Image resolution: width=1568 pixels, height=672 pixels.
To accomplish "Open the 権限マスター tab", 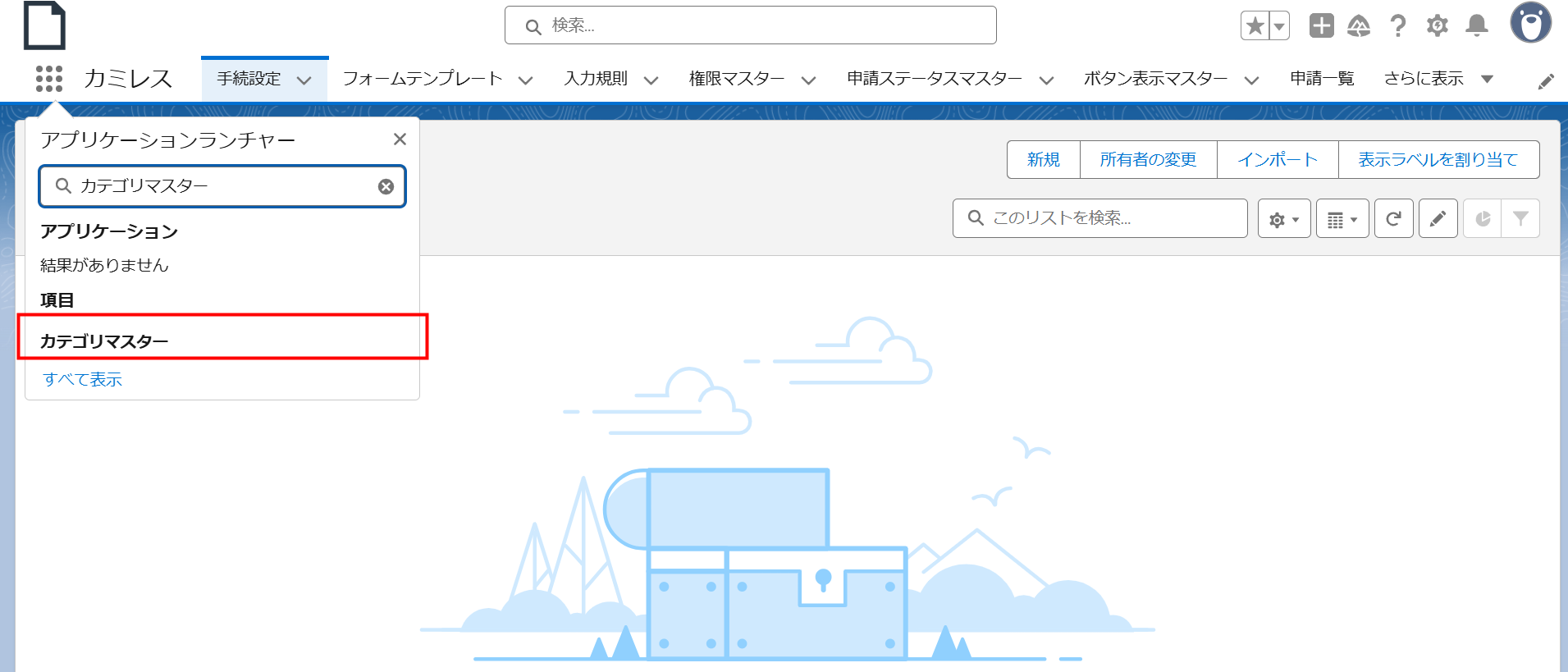I will click(x=737, y=79).
